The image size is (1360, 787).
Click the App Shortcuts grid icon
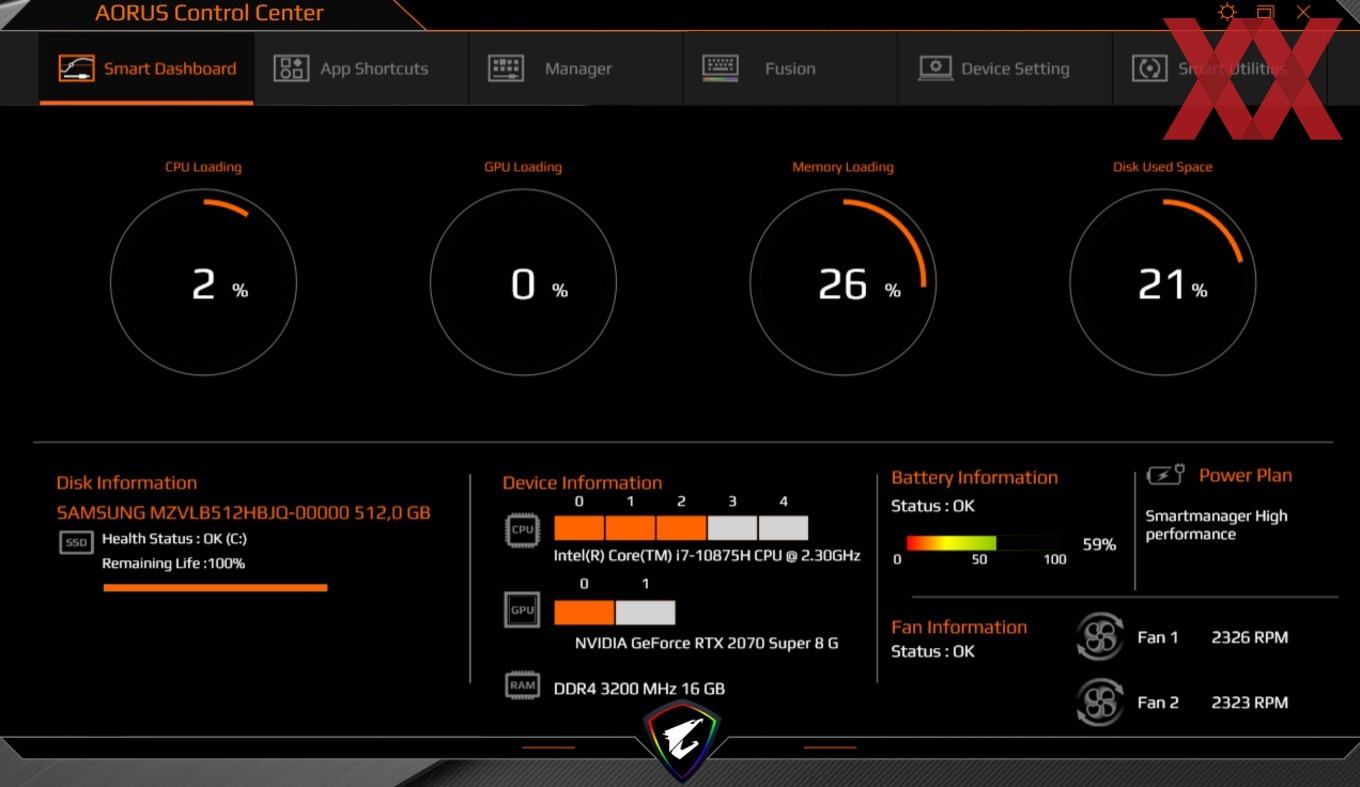click(291, 68)
